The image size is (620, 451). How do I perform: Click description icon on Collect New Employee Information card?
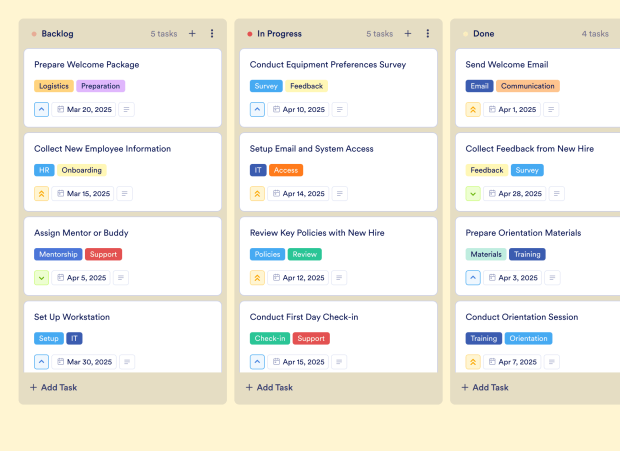click(x=125, y=194)
